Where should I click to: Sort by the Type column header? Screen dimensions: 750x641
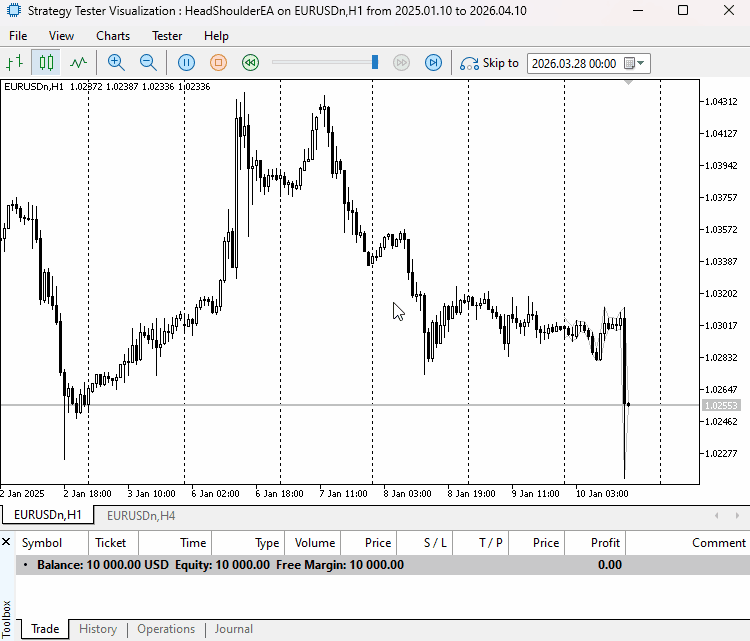click(x=248, y=543)
